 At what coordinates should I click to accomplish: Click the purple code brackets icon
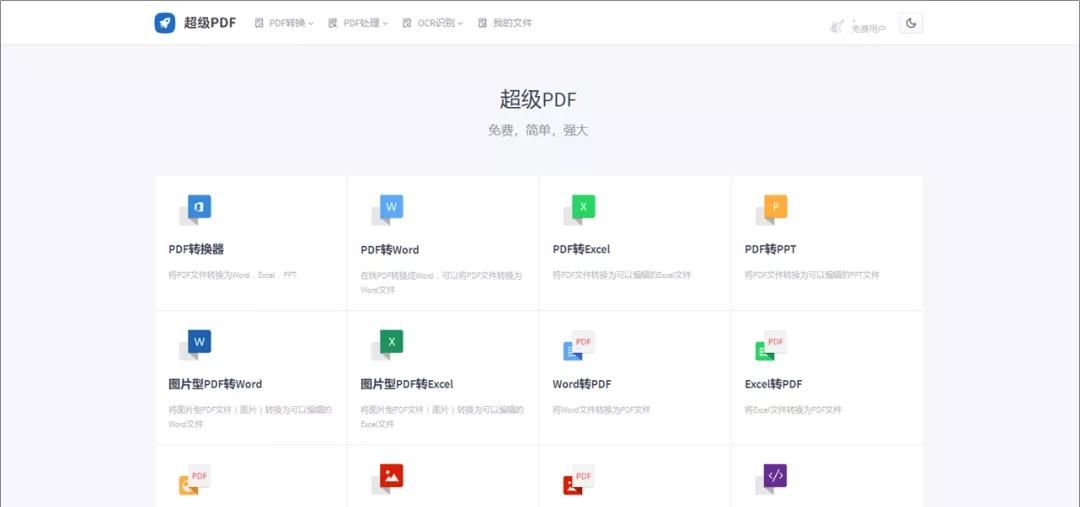click(x=772, y=479)
